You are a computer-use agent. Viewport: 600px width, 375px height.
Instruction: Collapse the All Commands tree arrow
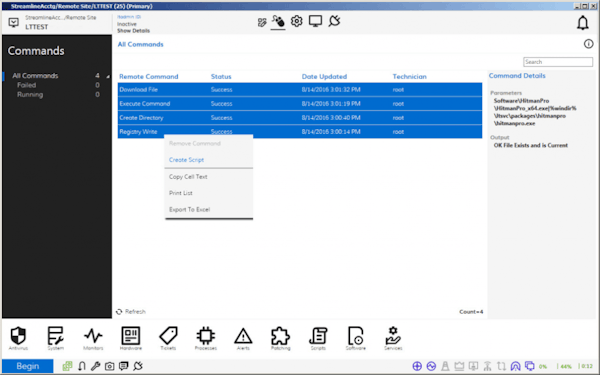pyautogui.click(x=108, y=77)
